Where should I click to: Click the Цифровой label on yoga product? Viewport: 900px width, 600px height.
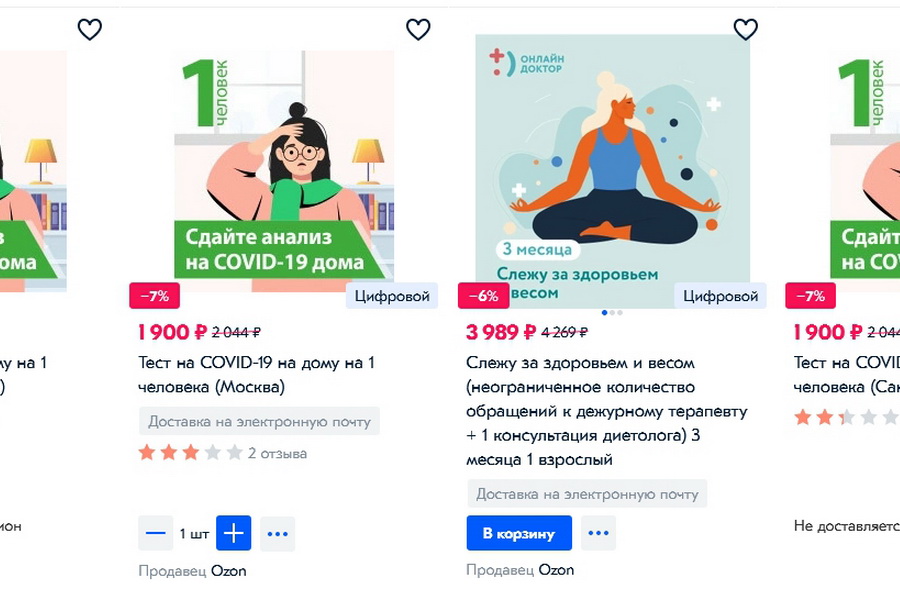coord(720,296)
